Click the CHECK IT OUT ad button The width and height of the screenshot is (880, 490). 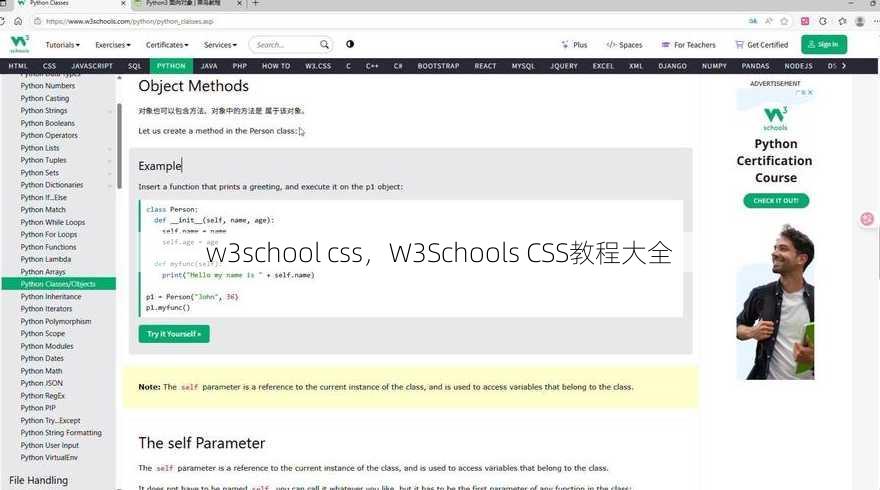(776, 200)
